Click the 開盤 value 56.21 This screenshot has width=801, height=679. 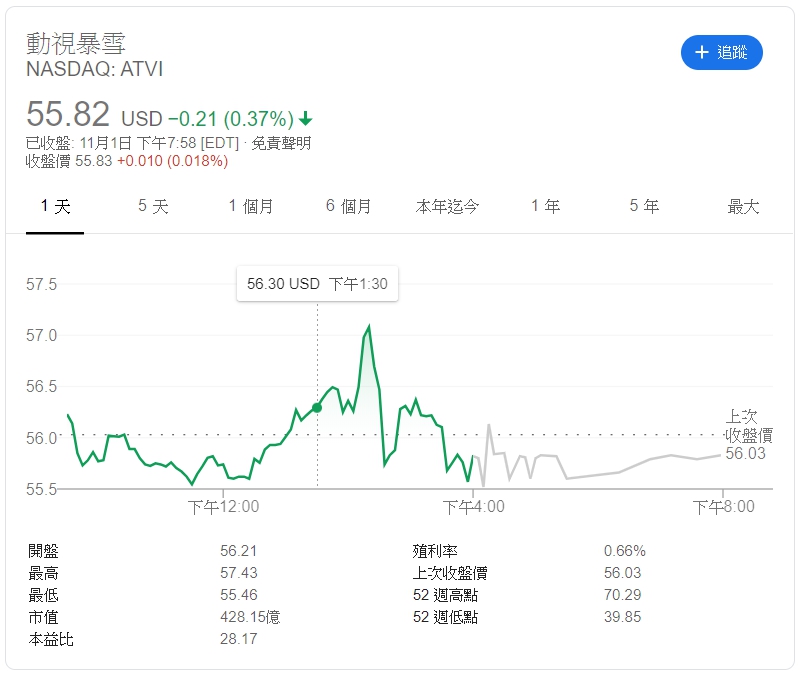pos(239,551)
